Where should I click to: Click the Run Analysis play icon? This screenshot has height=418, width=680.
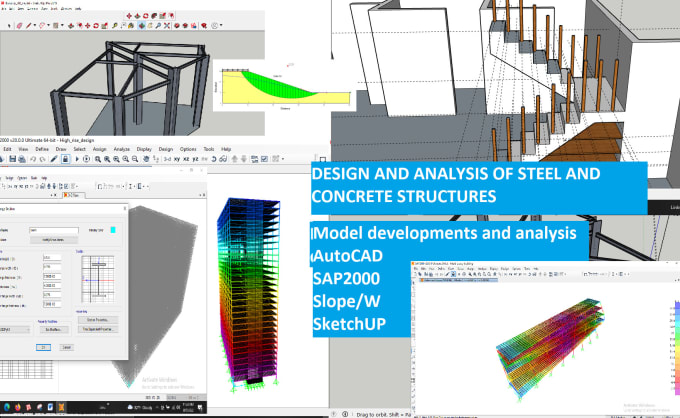tap(77, 159)
